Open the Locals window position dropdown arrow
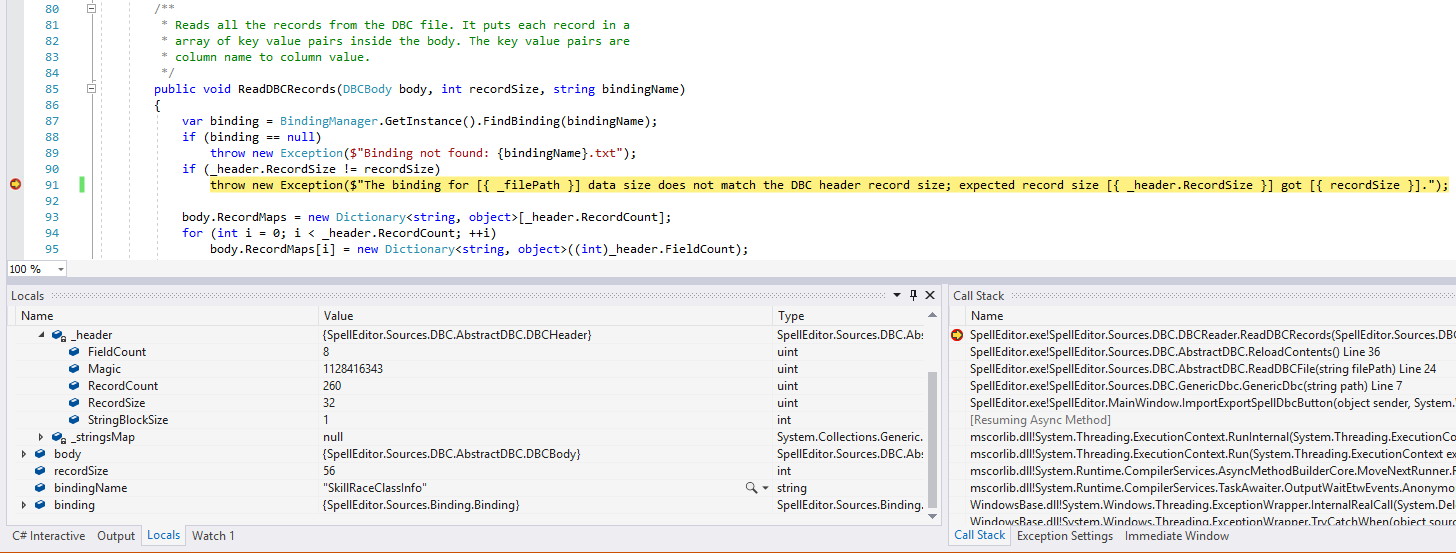The width and height of the screenshot is (1456, 553). (x=898, y=296)
